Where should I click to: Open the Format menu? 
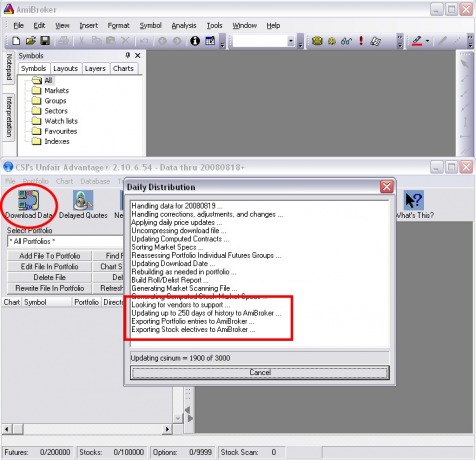[118, 25]
